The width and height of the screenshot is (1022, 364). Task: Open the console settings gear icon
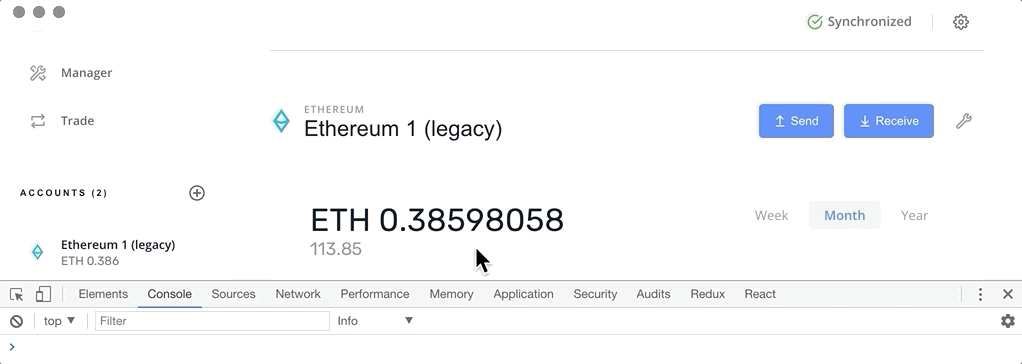tap(1008, 321)
